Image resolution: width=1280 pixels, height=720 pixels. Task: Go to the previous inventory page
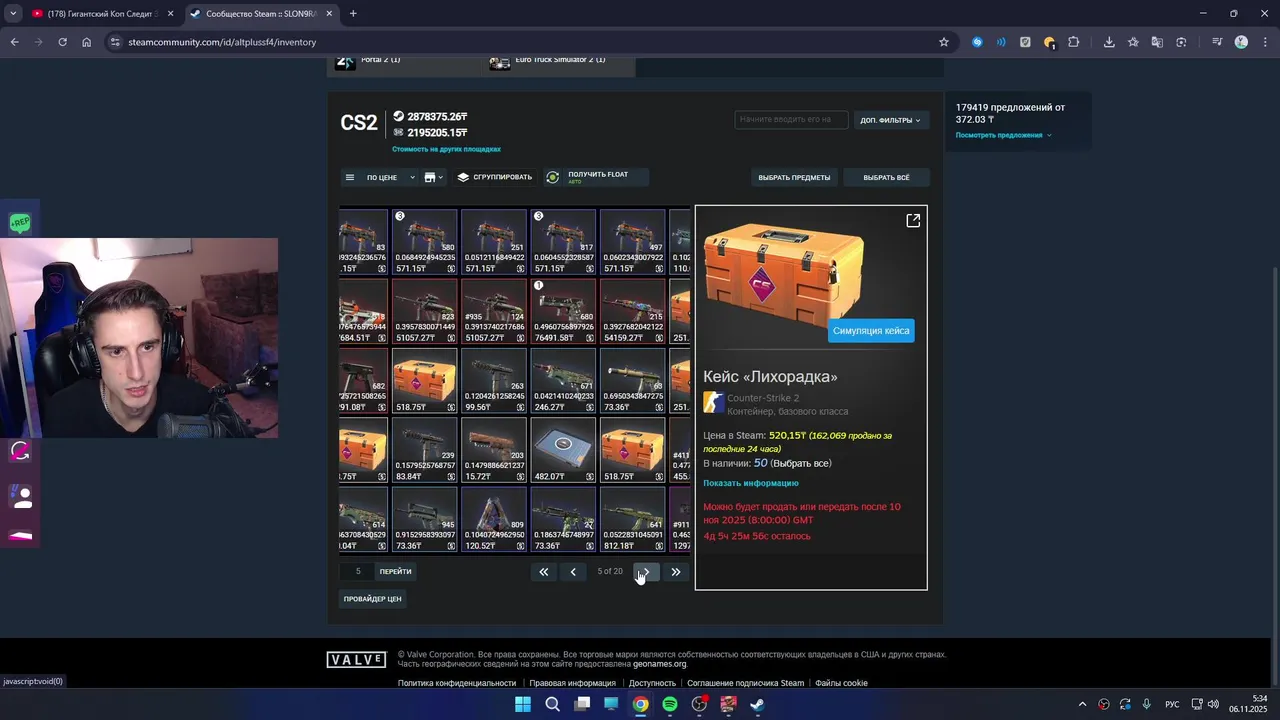pos(573,572)
